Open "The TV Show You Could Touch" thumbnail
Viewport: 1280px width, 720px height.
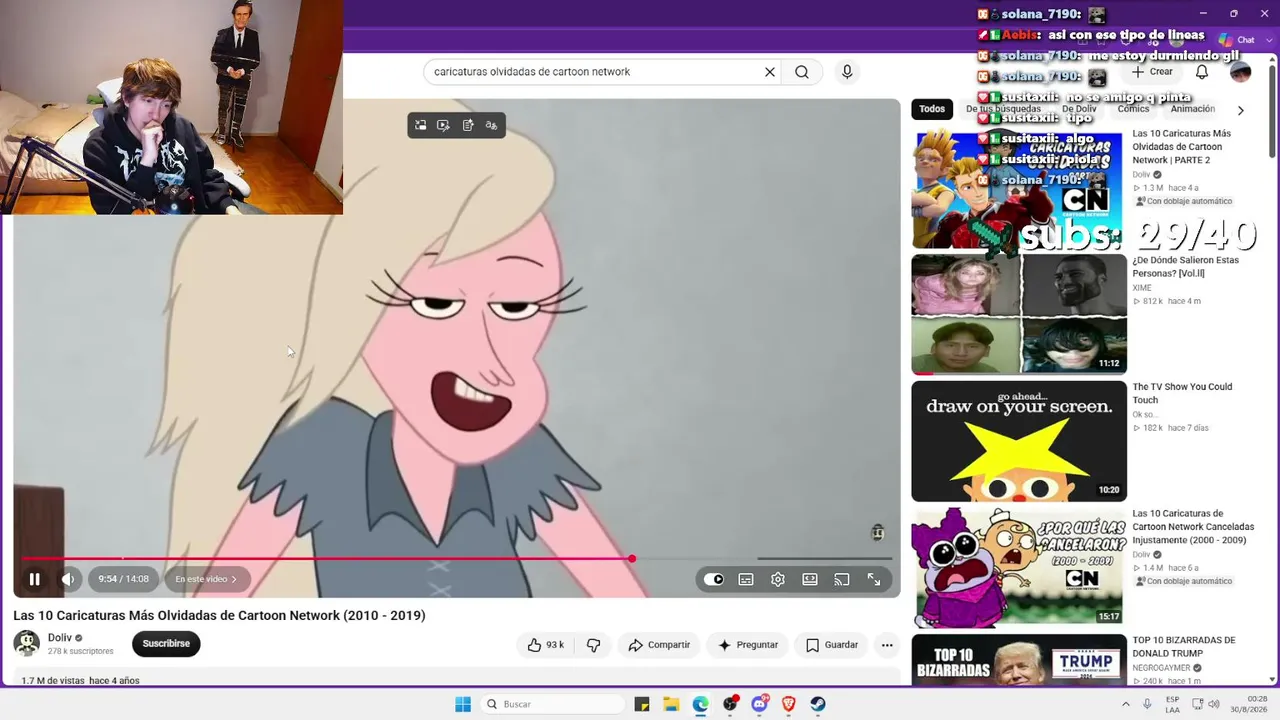click(1019, 441)
